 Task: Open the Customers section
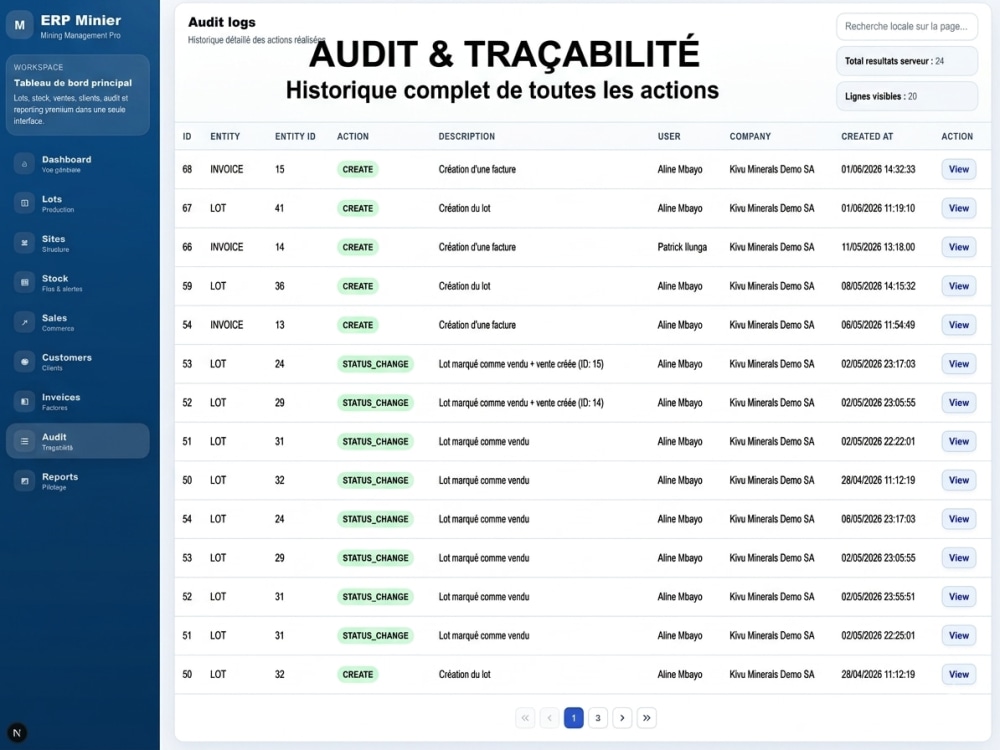[78, 362]
